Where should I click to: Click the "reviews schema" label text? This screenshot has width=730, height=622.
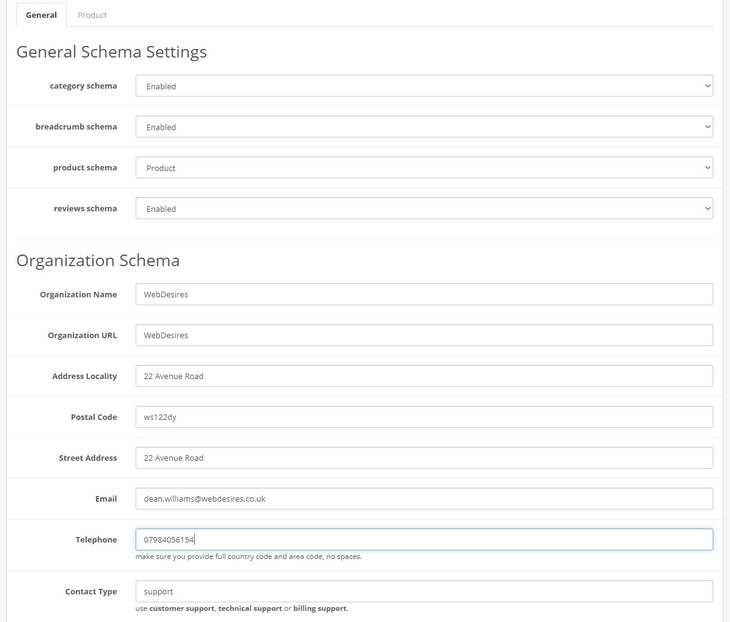[85, 209]
